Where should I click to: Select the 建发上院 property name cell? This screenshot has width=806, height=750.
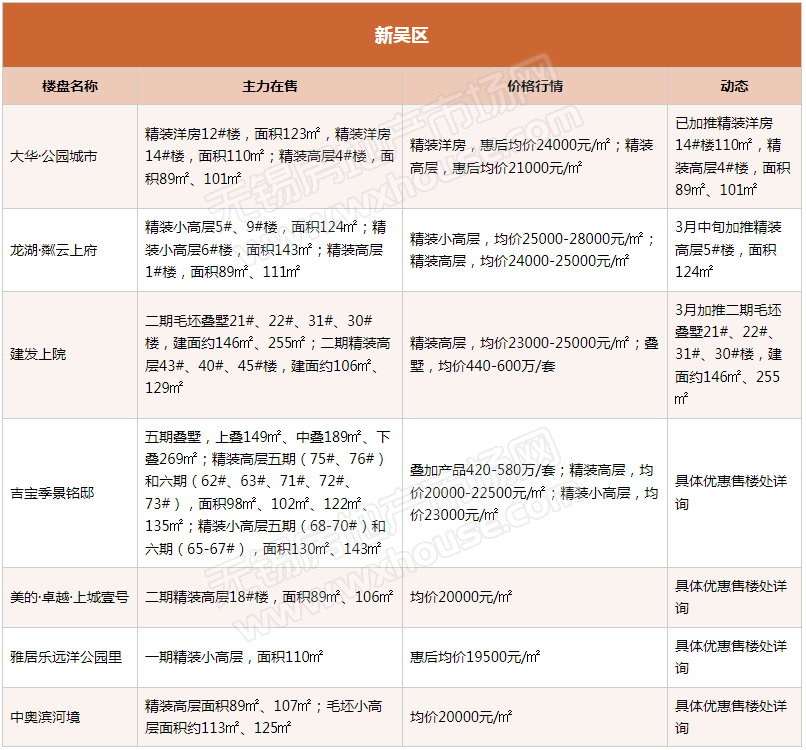tap(38, 354)
